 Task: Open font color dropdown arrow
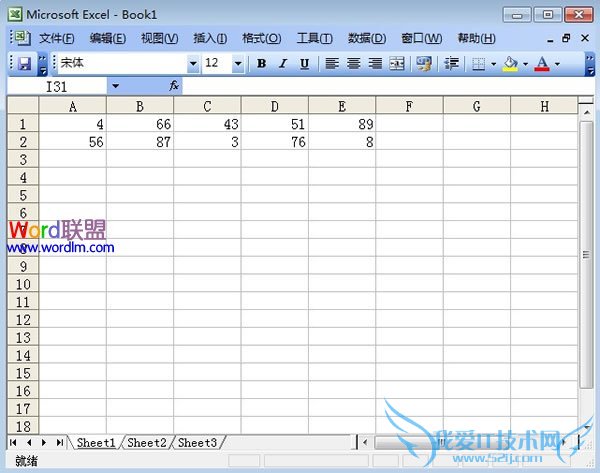[x=557, y=64]
